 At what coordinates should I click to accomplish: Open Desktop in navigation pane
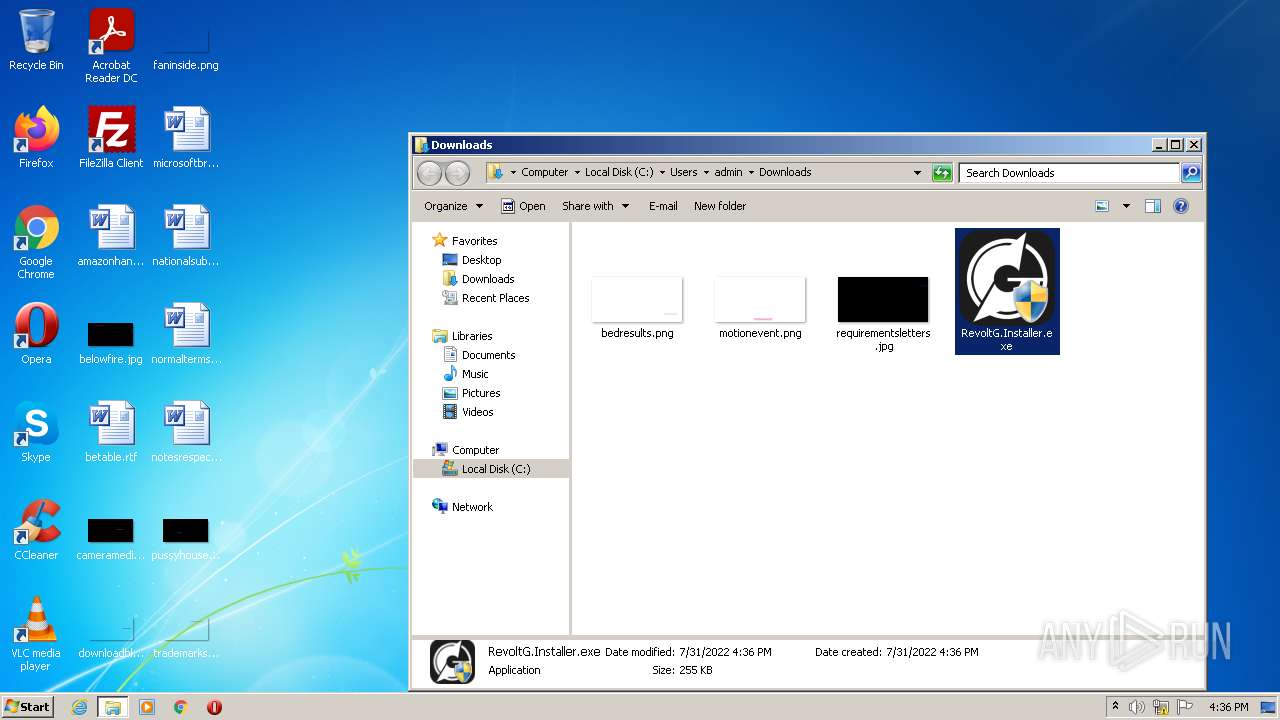coord(481,260)
